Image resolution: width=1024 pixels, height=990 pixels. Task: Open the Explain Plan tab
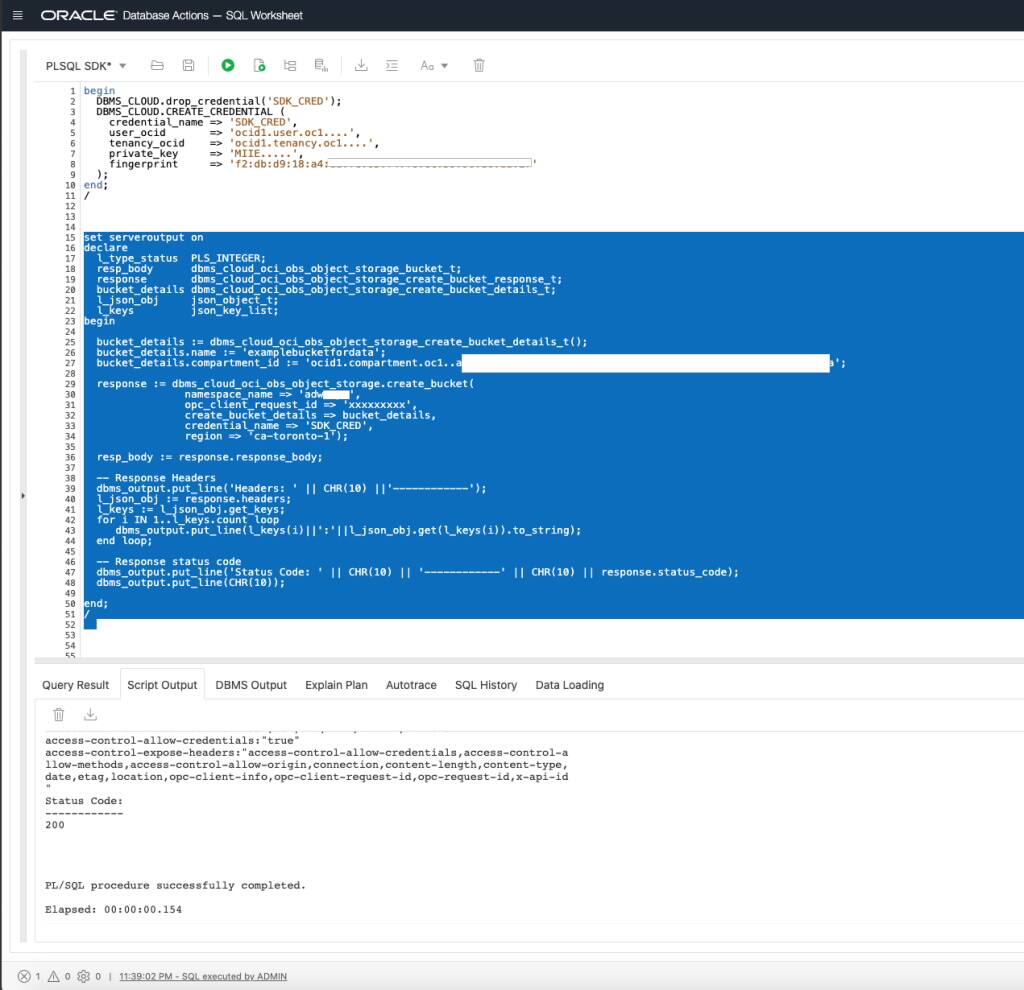(x=336, y=685)
